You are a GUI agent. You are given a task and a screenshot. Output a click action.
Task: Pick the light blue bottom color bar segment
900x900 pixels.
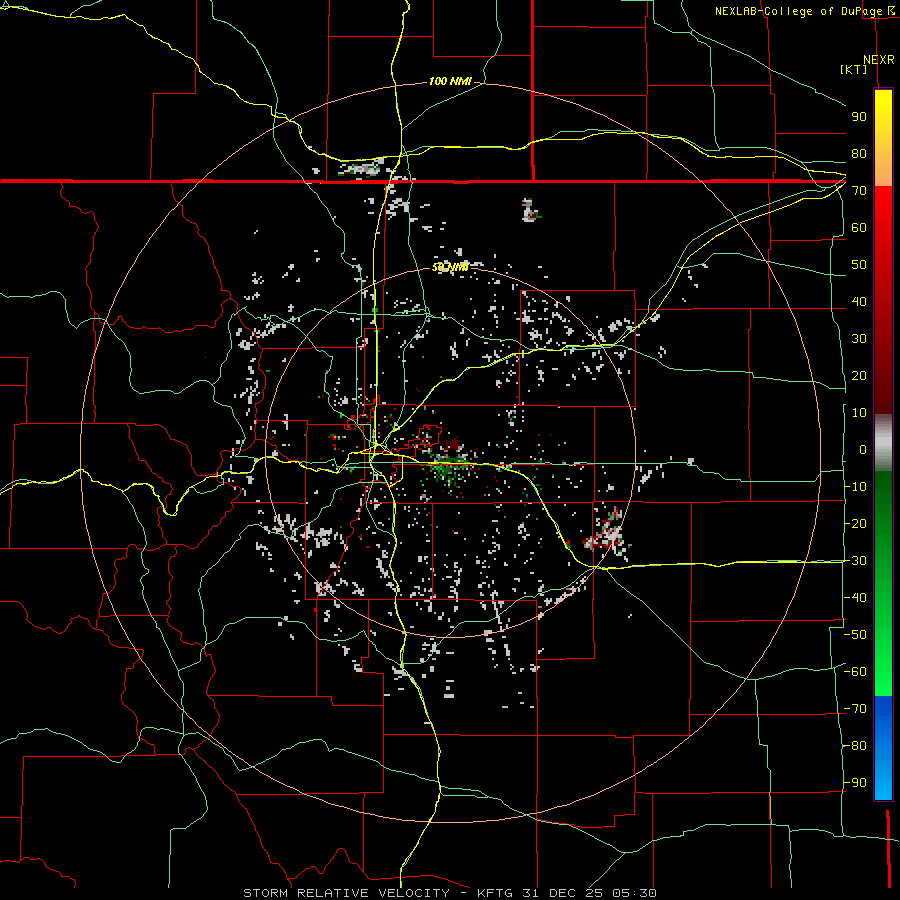point(883,781)
